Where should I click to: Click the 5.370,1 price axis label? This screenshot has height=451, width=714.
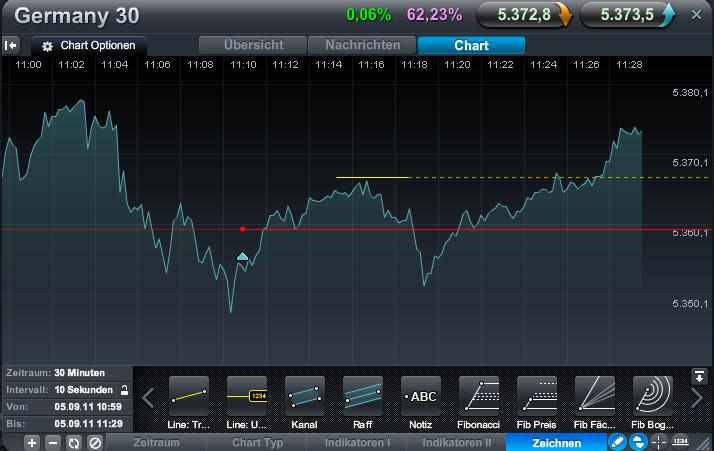(x=690, y=163)
